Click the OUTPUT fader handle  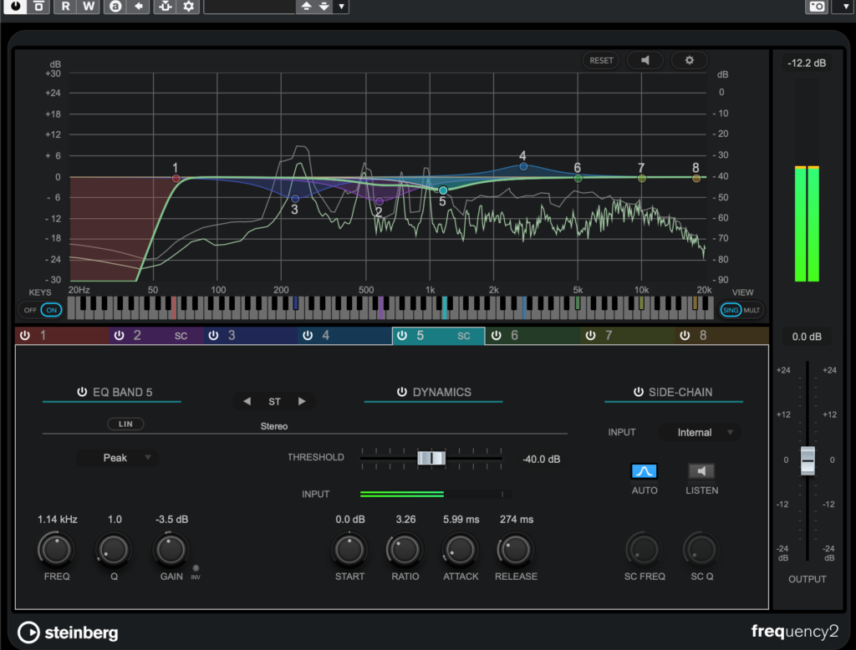[807, 461]
